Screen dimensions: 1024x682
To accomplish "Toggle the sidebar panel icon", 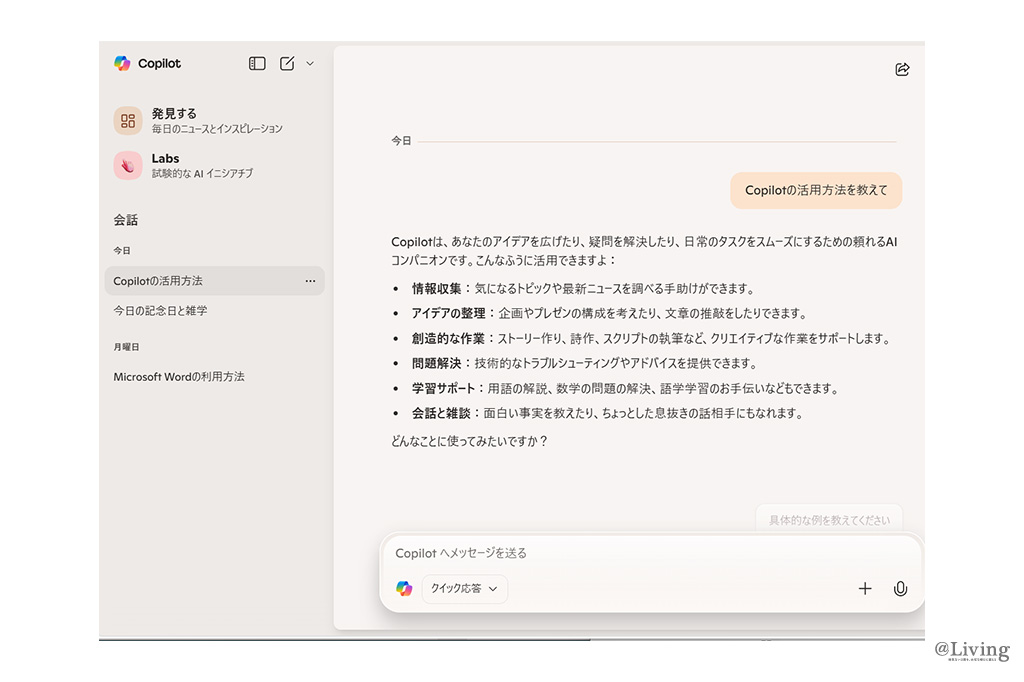I will tap(257, 63).
